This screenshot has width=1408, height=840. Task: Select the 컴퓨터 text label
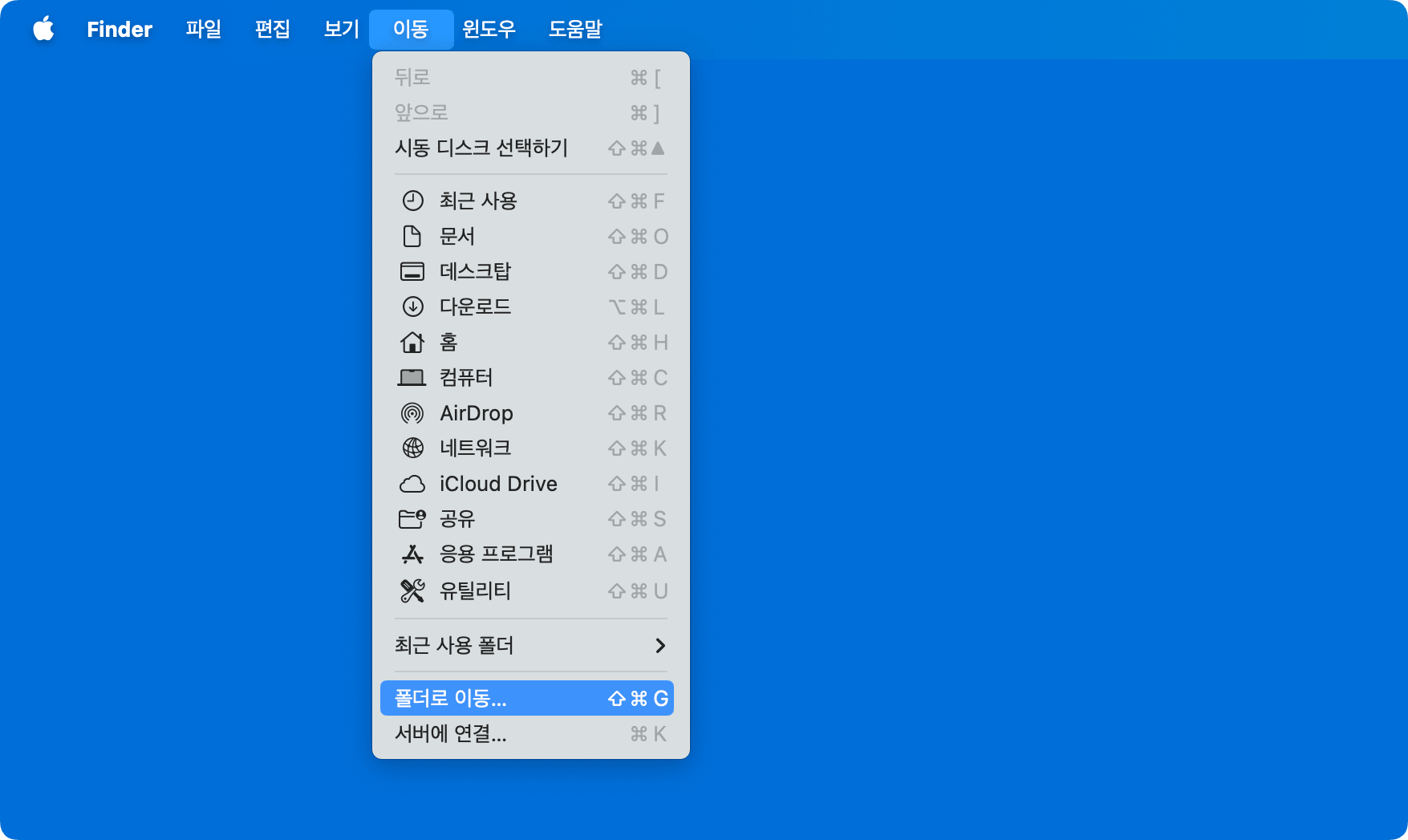click(466, 377)
